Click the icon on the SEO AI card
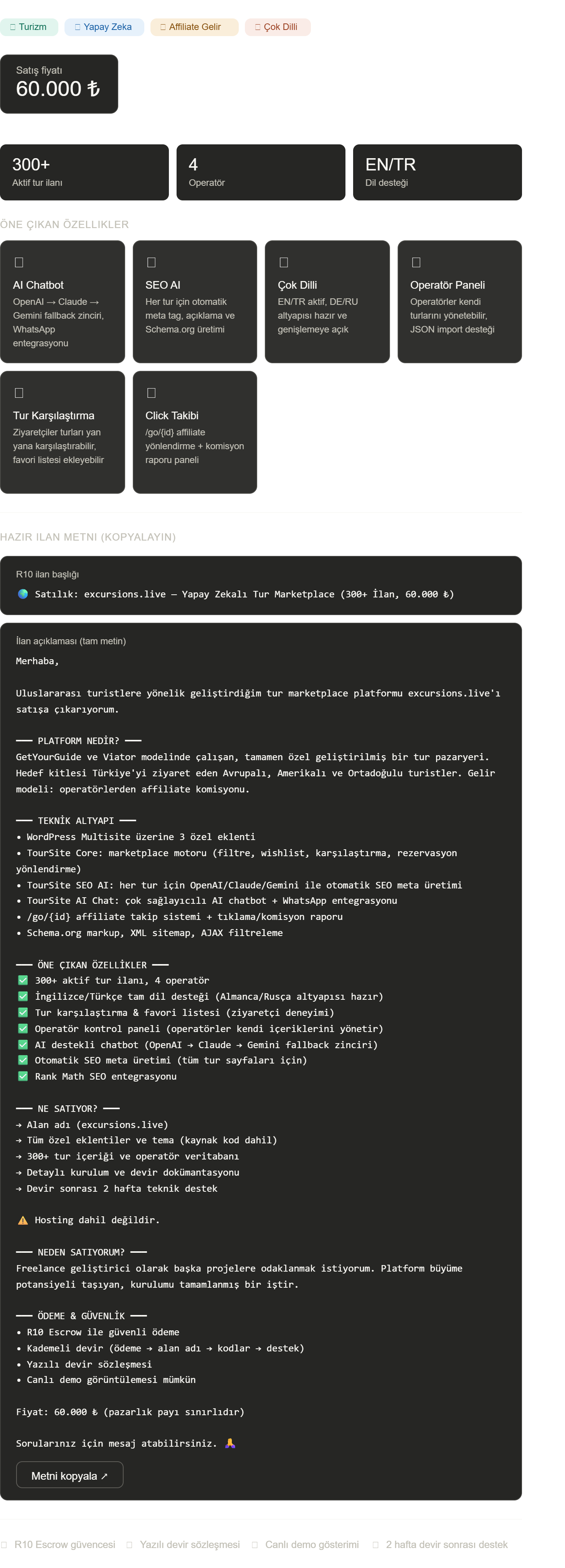The width and height of the screenshot is (565, 1568). 152,262
